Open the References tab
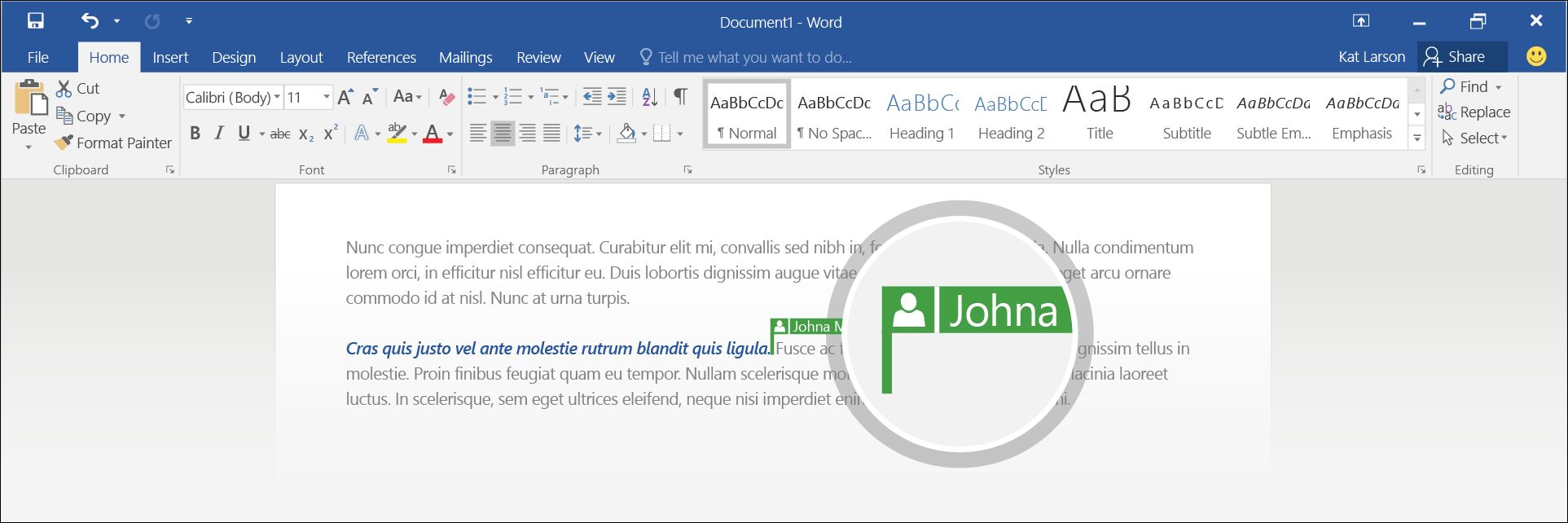 (x=381, y=58)
